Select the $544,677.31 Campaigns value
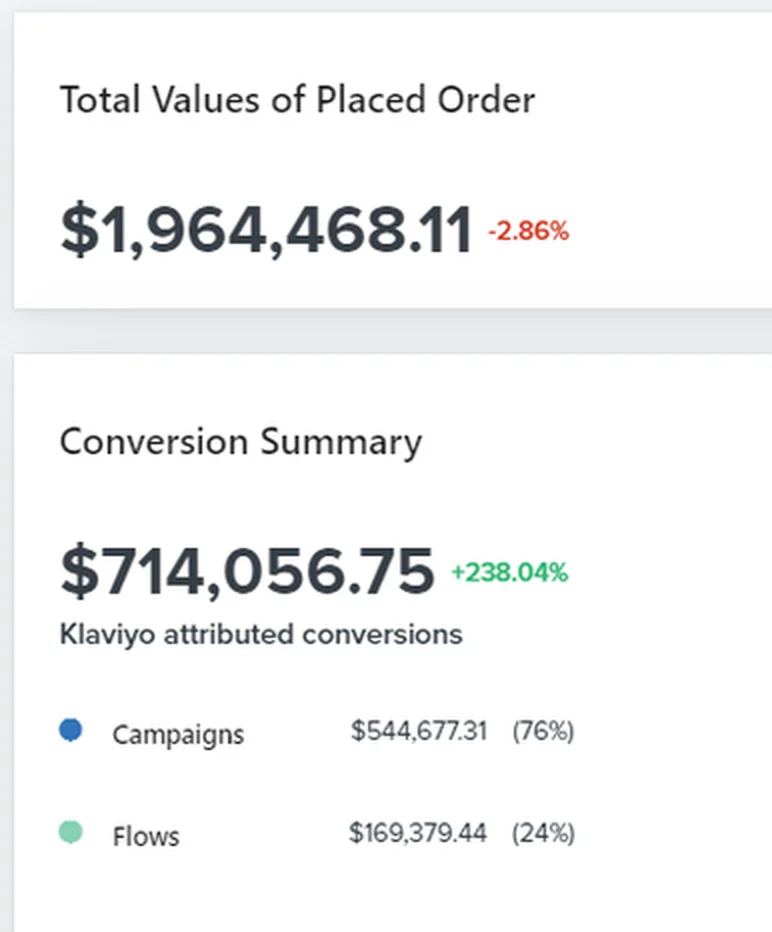Screen dimensions: 772x932 click(419, 731)
